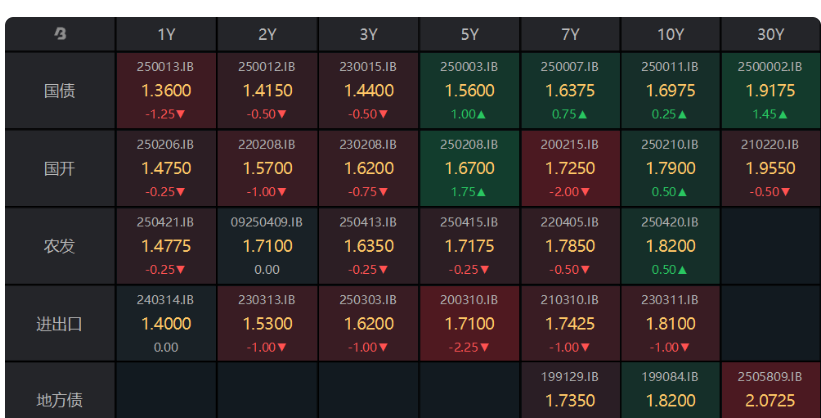Open the 国债 row label
Image resolution: width=821 pixels, height=418 pixels.
(x=60, y=91)
